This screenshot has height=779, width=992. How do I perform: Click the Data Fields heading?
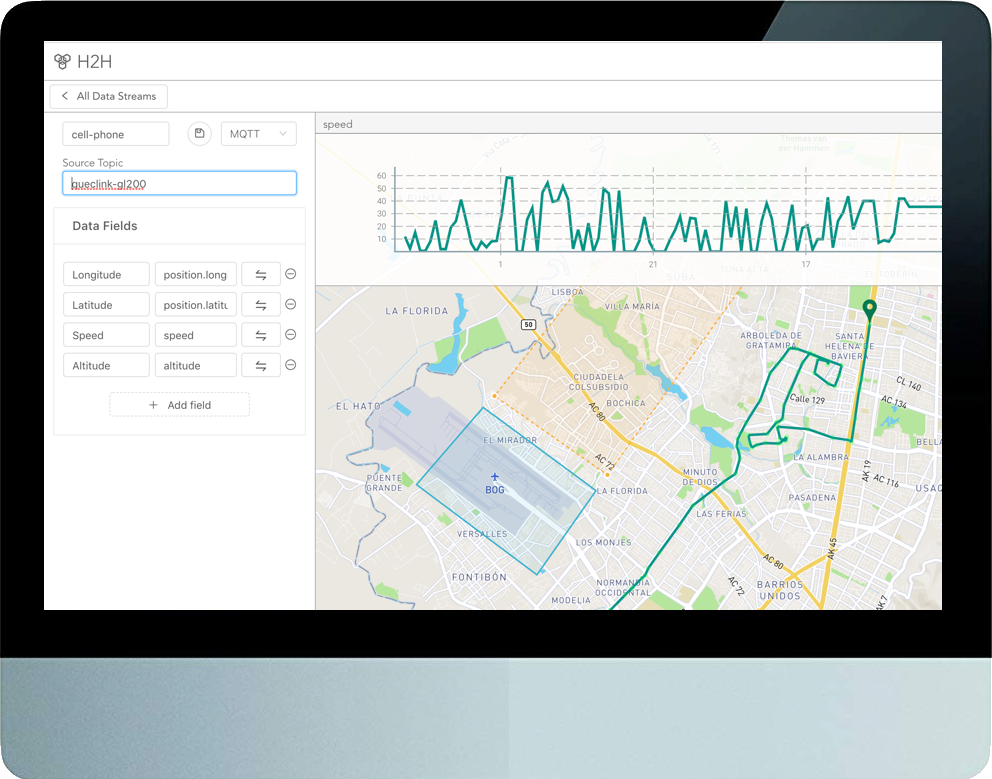tap(104, 226)
